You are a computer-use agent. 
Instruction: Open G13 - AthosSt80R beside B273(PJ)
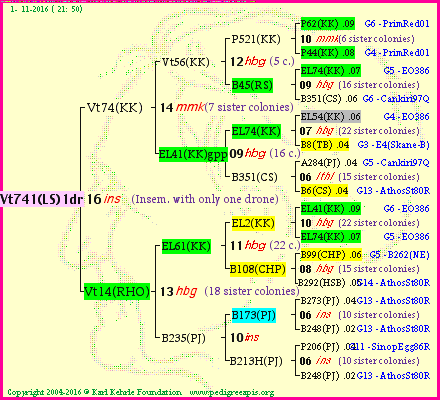[x=393, y=301]
